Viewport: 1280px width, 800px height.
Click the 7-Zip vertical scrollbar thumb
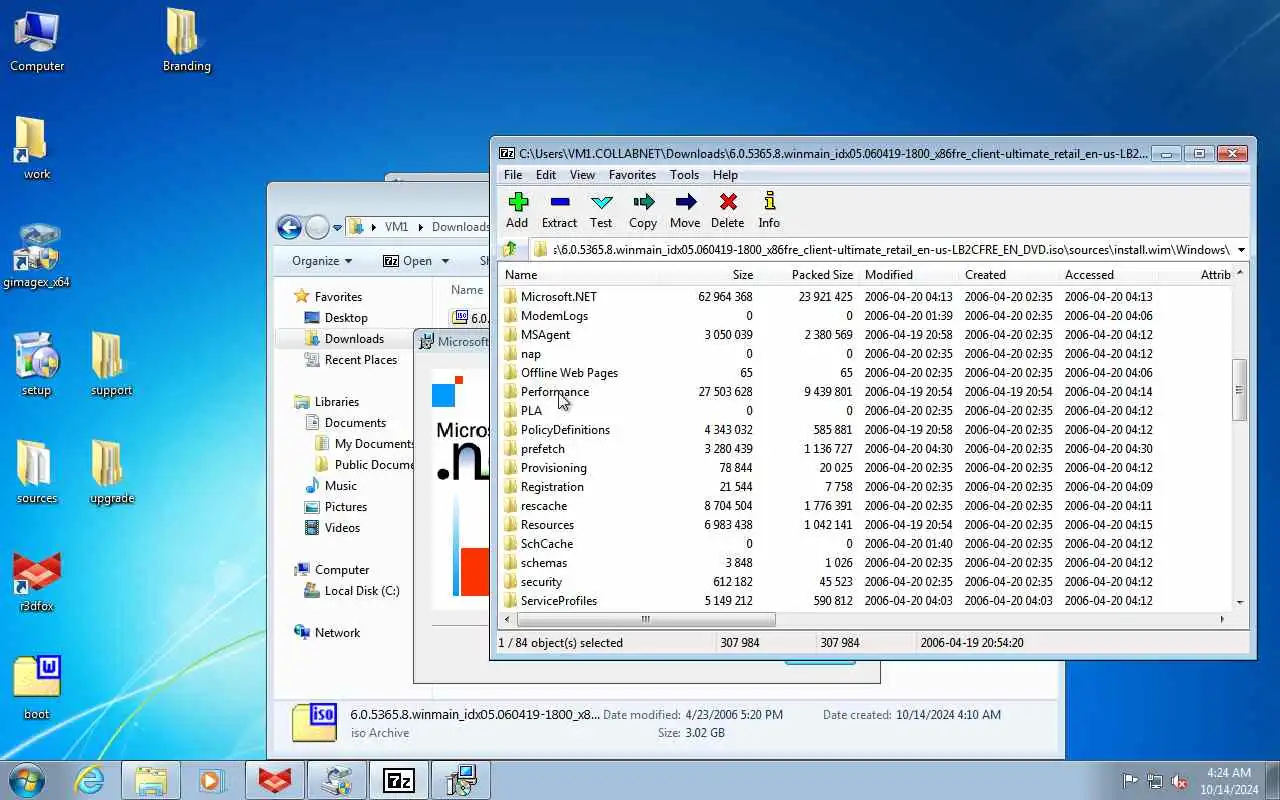click(1240, 389)
